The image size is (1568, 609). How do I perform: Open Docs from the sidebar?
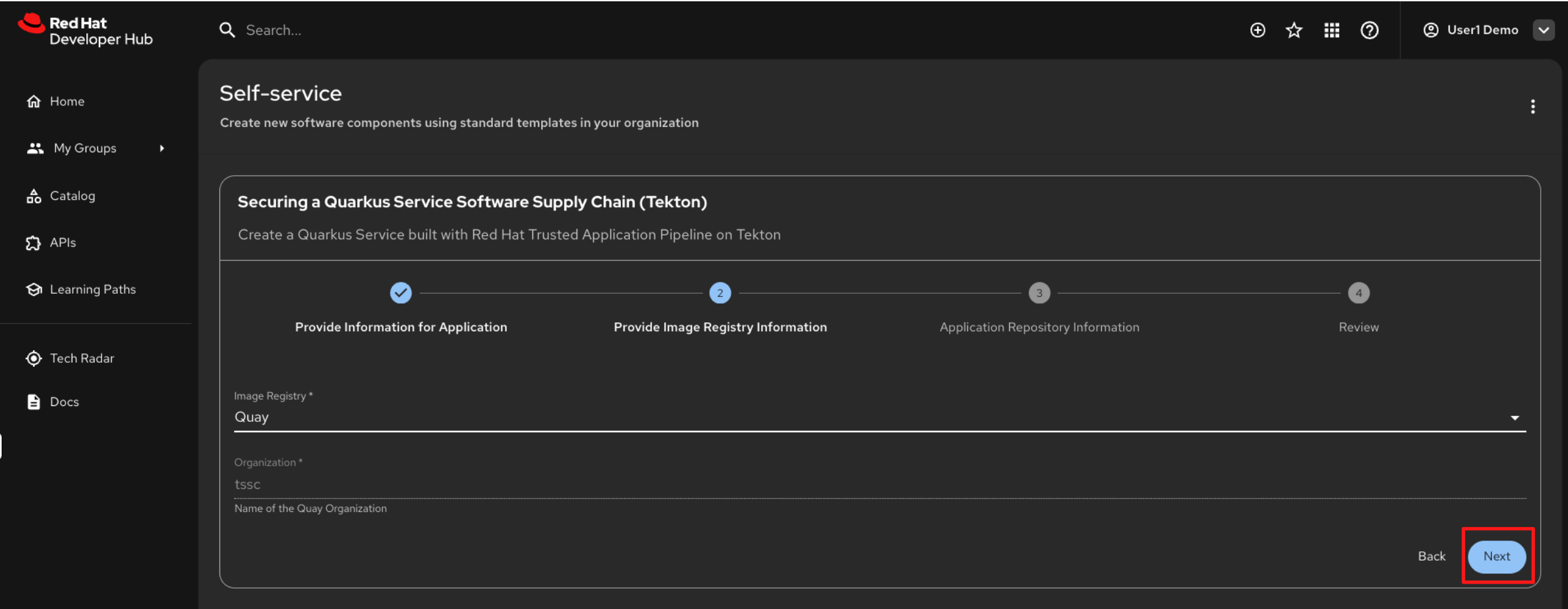pos(64,402)
